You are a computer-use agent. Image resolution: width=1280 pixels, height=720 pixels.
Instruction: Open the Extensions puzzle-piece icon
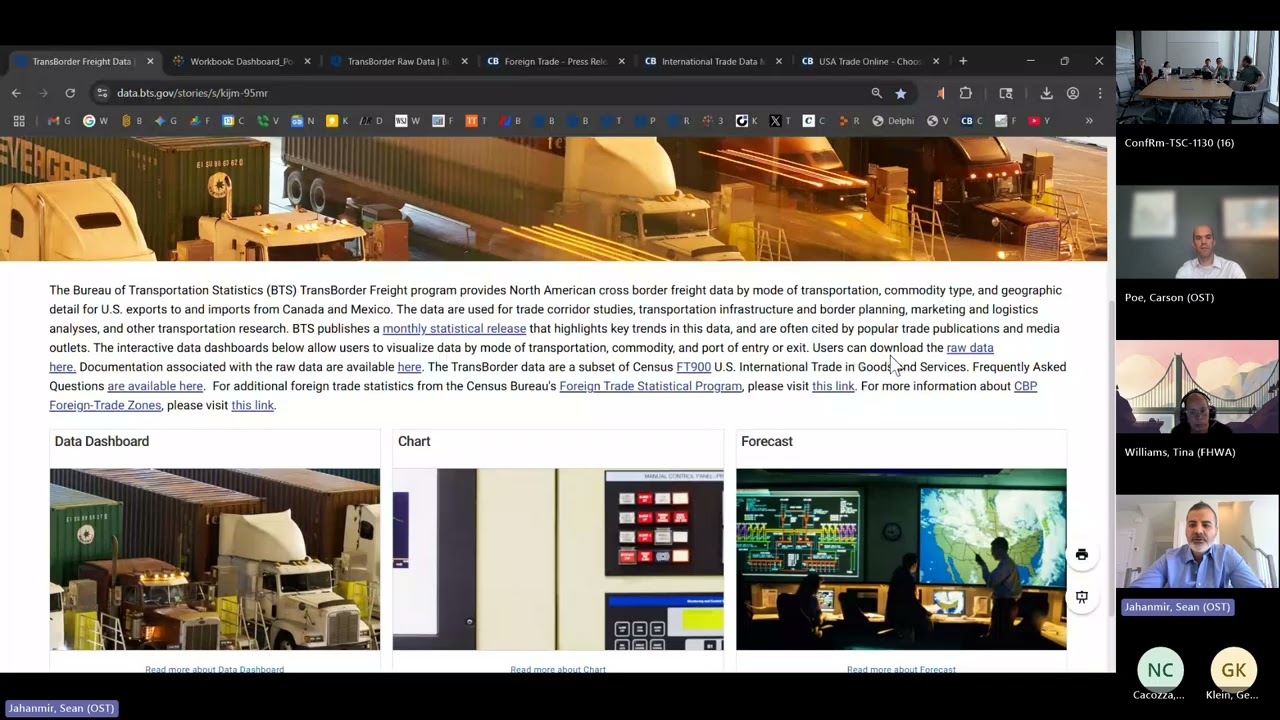pos(966,93)
